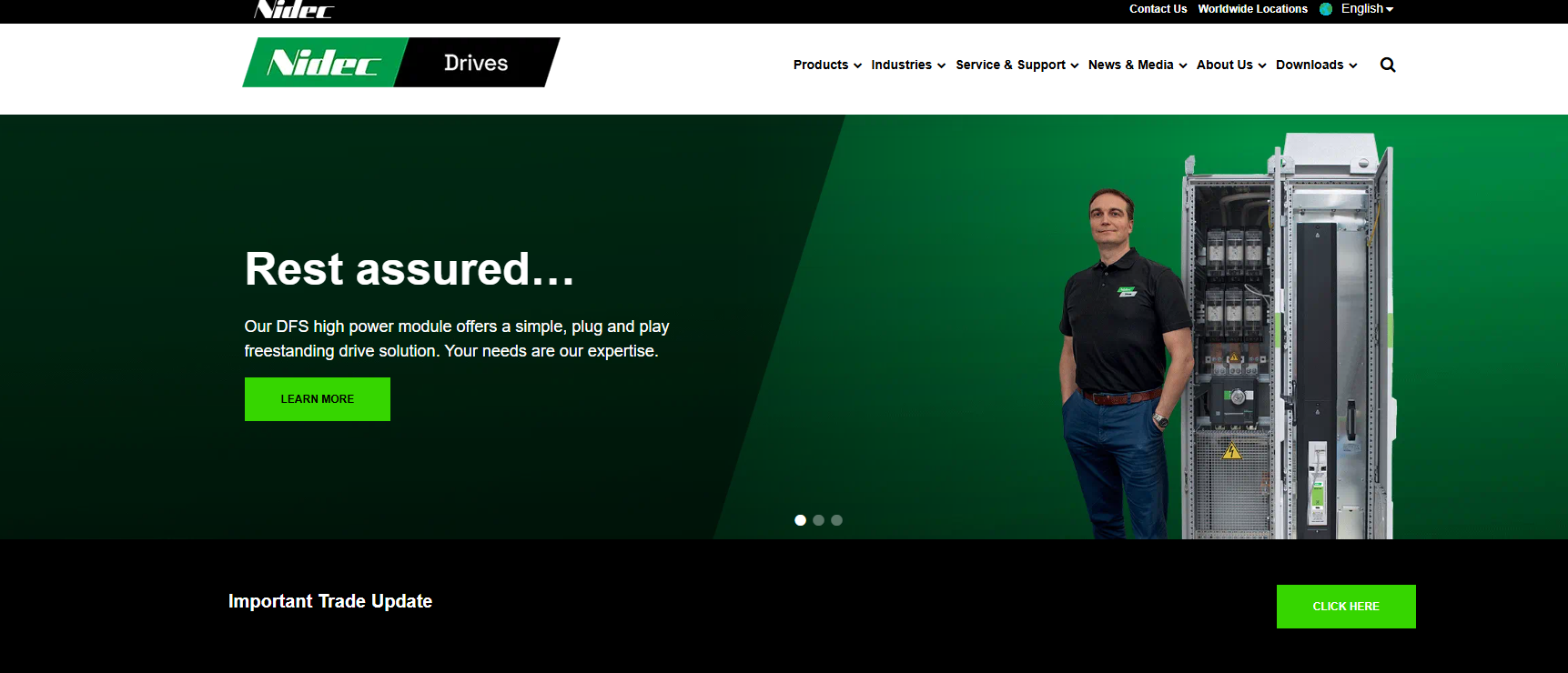Screen dimensions: 1568x673
Task: Open the English language selector
Action: [x=1367, y=9]
